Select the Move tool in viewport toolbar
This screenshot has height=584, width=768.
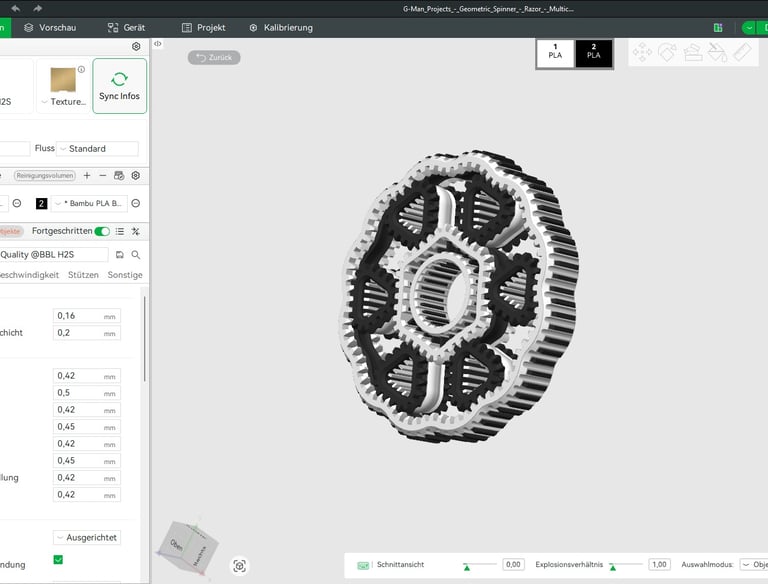pyautogui.click(x=642, y=52)
